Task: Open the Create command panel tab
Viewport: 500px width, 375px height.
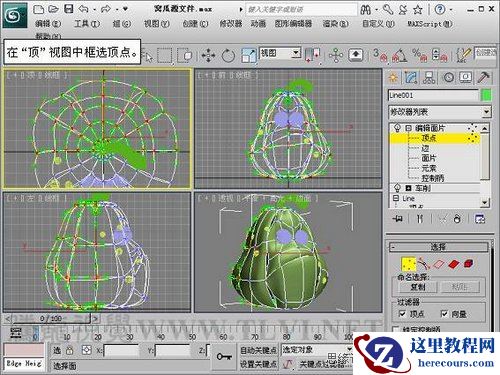Action: click(393, 77)
